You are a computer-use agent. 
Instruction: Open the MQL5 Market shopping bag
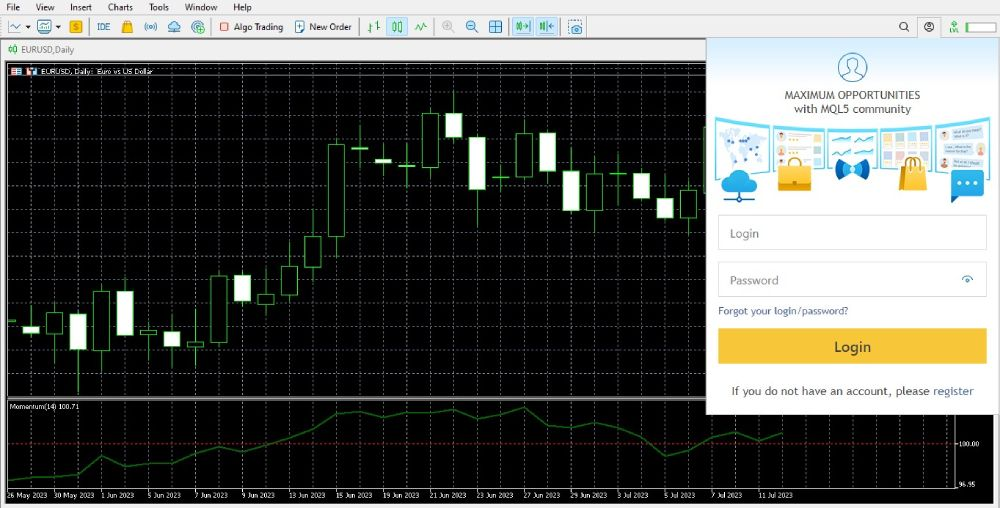pos(127,27)
